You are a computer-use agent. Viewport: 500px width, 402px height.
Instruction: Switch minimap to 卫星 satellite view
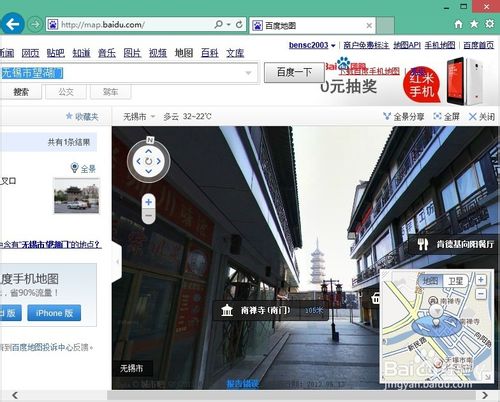(455, 281)
